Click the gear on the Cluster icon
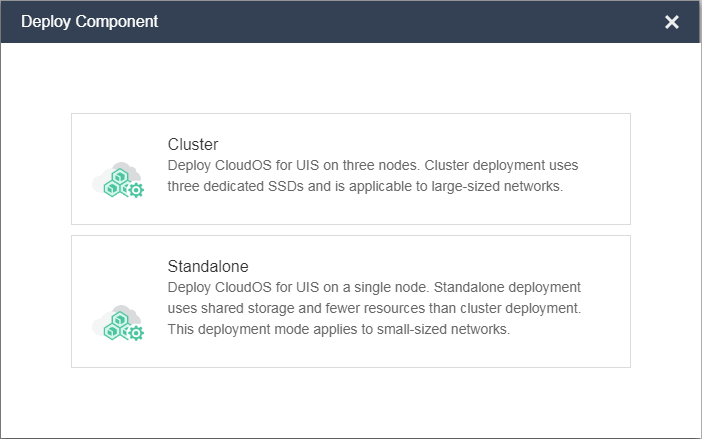 136,189
